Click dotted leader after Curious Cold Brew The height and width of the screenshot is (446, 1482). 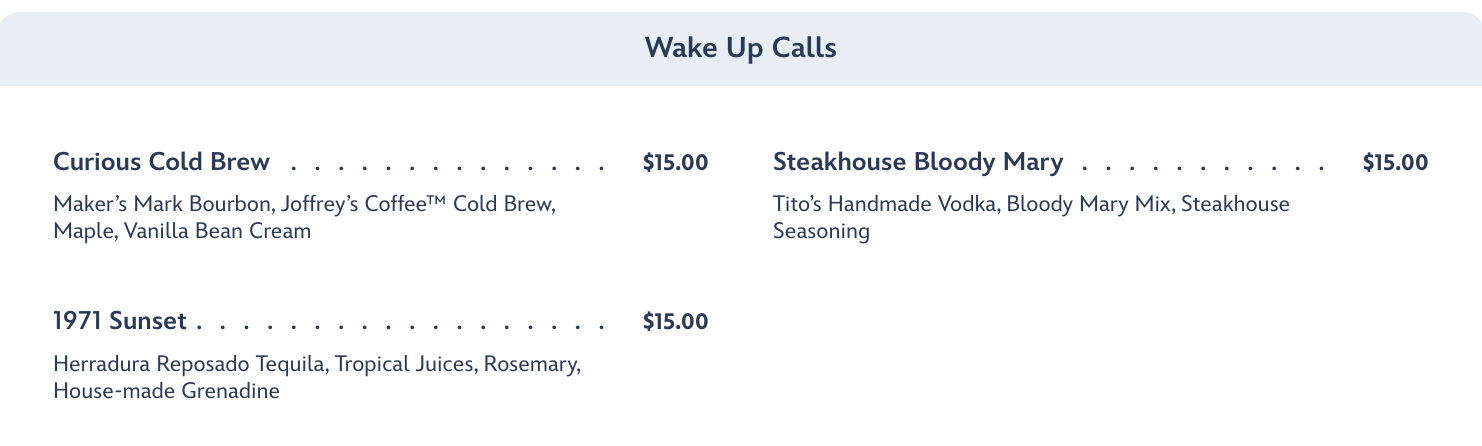point(450,164)
